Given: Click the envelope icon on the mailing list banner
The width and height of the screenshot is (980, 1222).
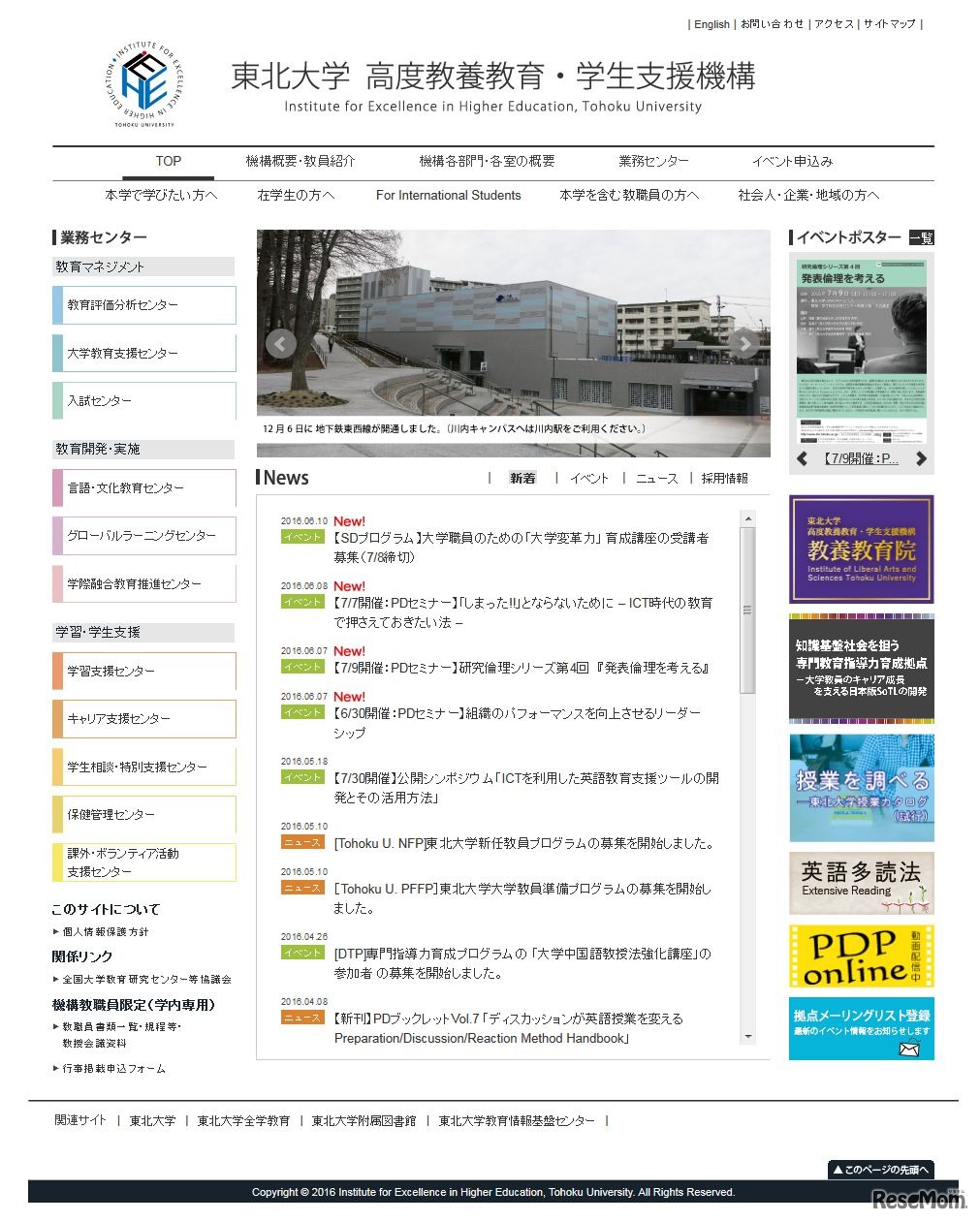Looking at the screenshot, I should [x=909, y=1049].
